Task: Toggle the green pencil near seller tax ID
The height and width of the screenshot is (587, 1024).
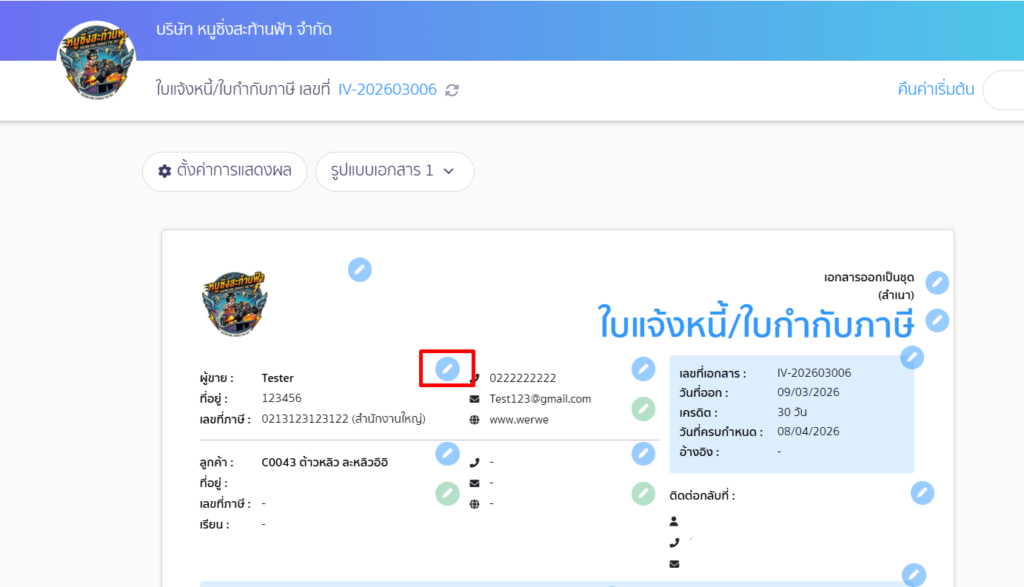Action: pyautogui.click(x=642, y=409)
